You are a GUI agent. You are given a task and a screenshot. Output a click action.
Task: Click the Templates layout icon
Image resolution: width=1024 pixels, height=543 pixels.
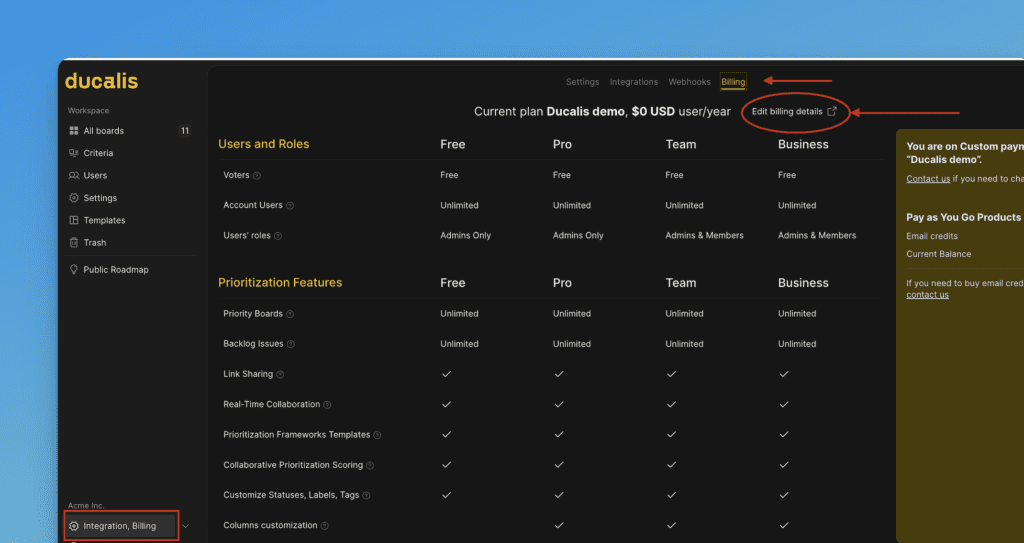74,220
